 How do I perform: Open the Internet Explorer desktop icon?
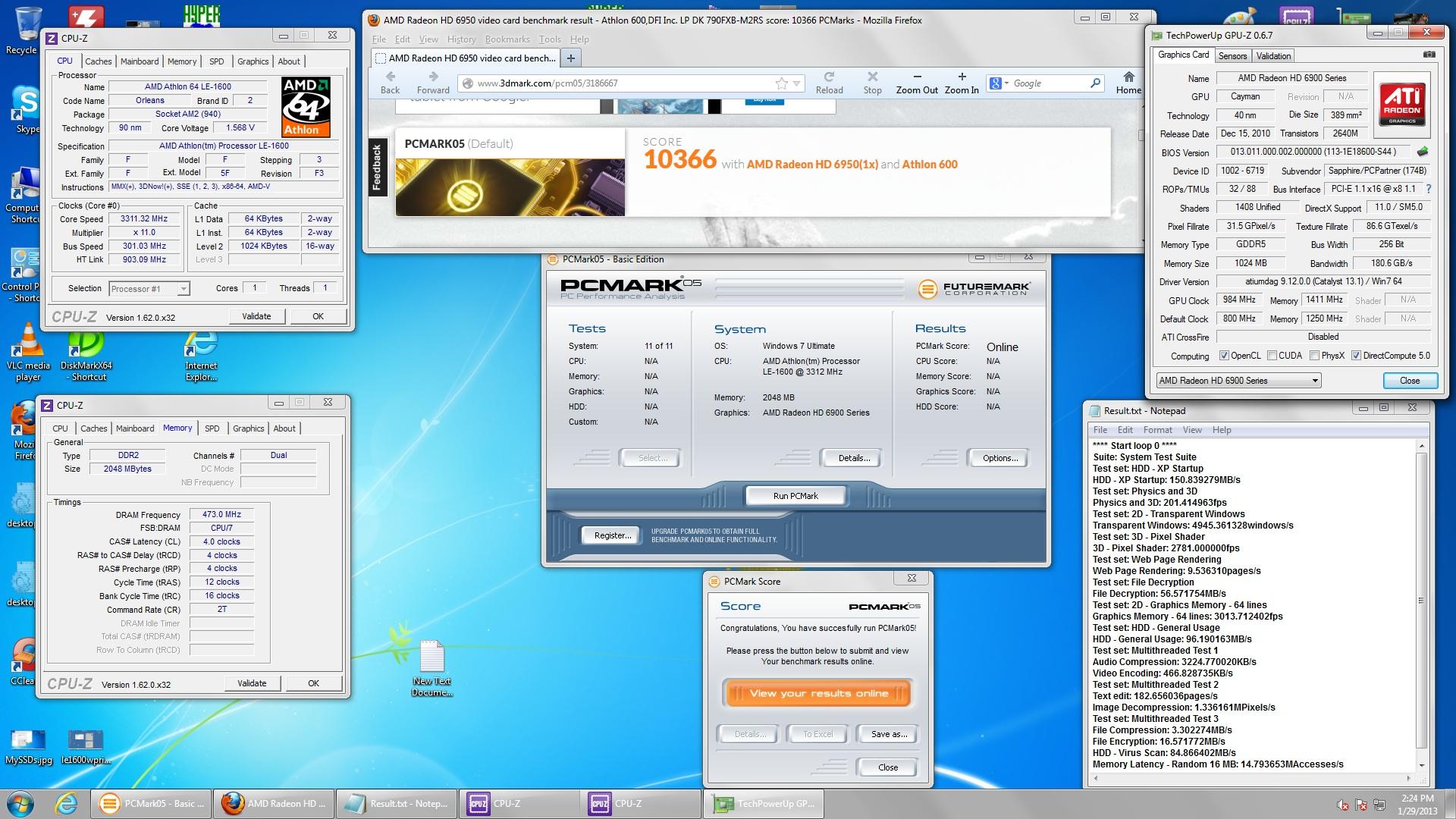pos(202,355)
